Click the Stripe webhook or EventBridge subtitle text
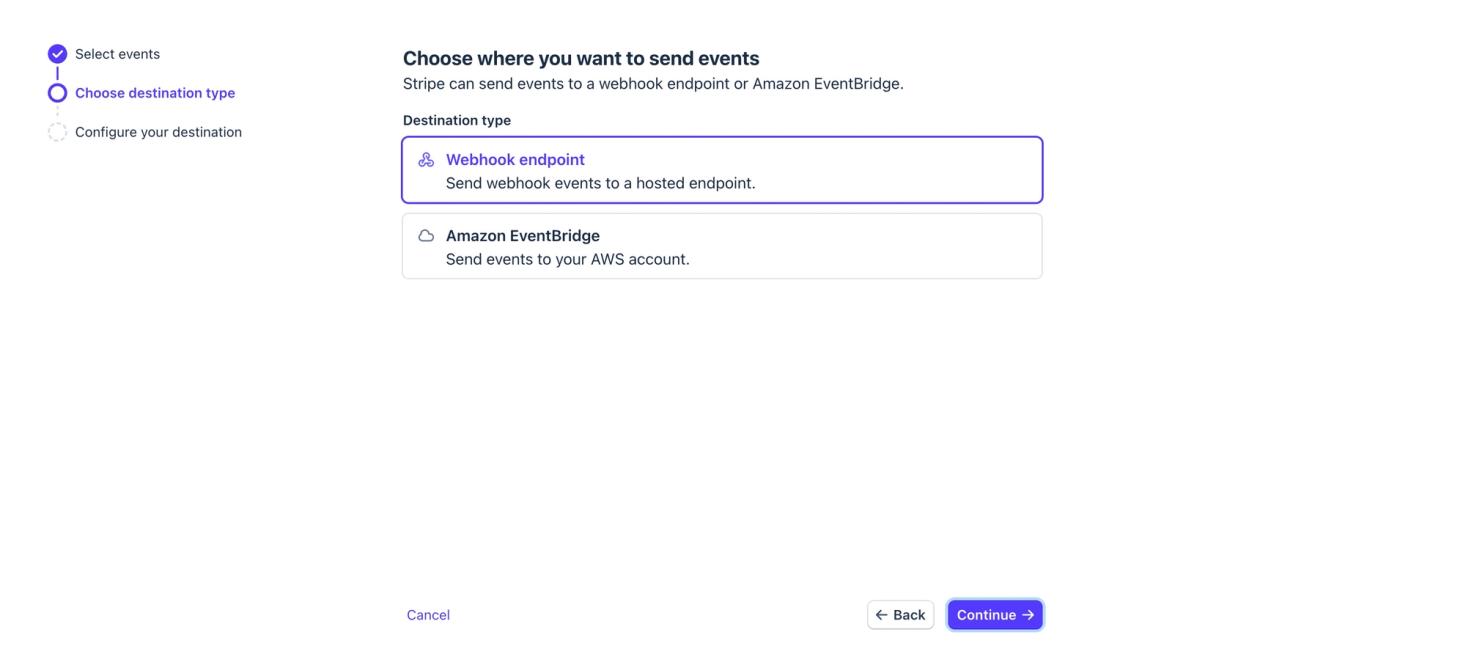Image resolution: width=1466 pixels, height=654 pixels. click(x=653, y=83)
